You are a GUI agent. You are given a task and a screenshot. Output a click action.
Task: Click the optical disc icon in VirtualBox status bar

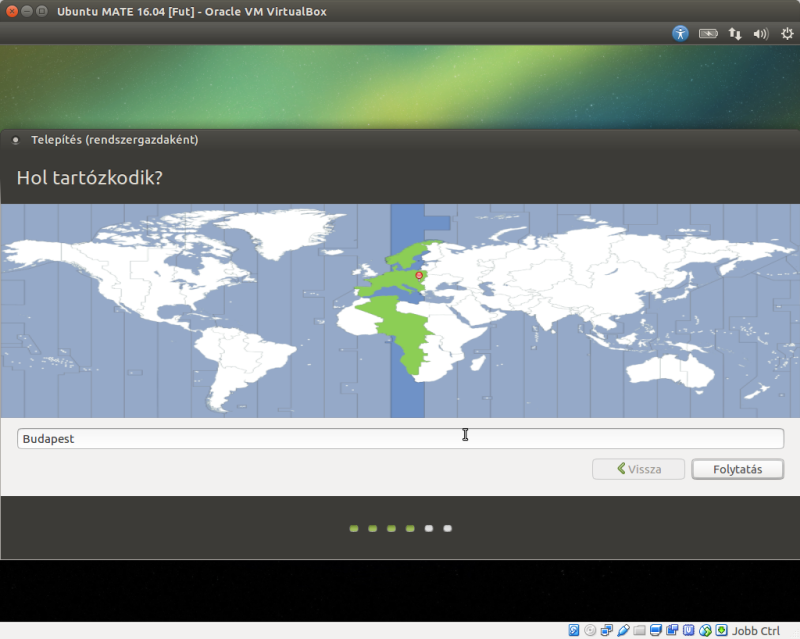(x=590, y=630)
